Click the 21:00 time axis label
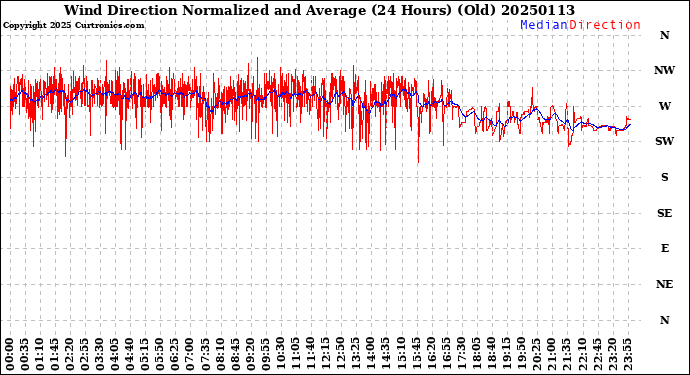Screen dimensions: 690x375 pyautogui.click(x=551, y=354)
